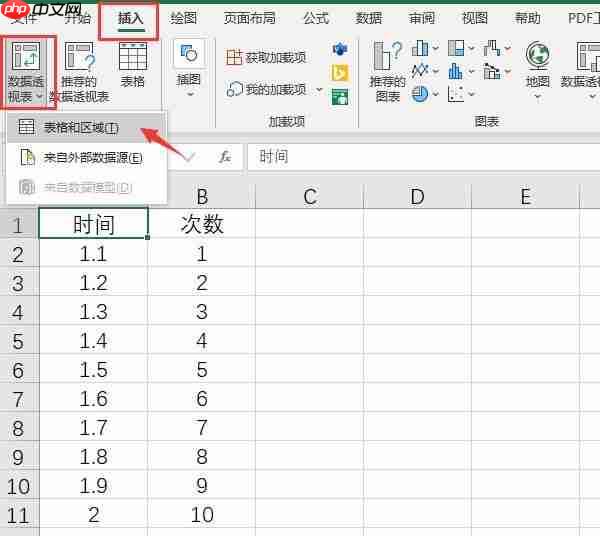Select From Table/Range (表格和区域) menu item
The image size is (600, 536).
point(86,127)
